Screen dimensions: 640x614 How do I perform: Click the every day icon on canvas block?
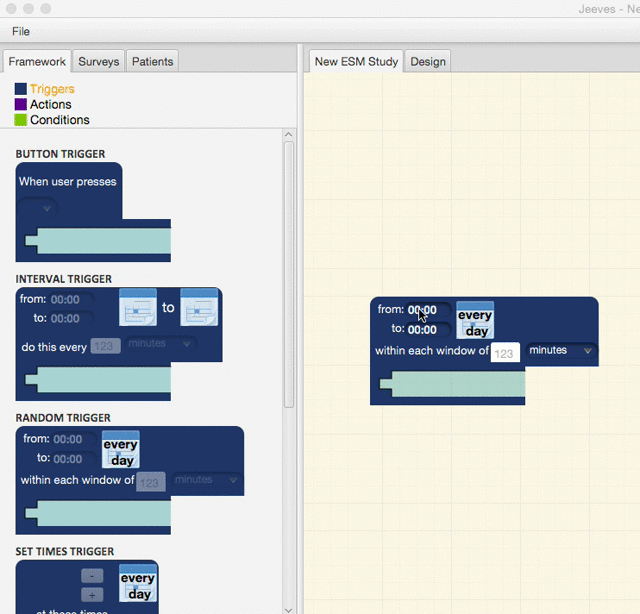point(475,320)
